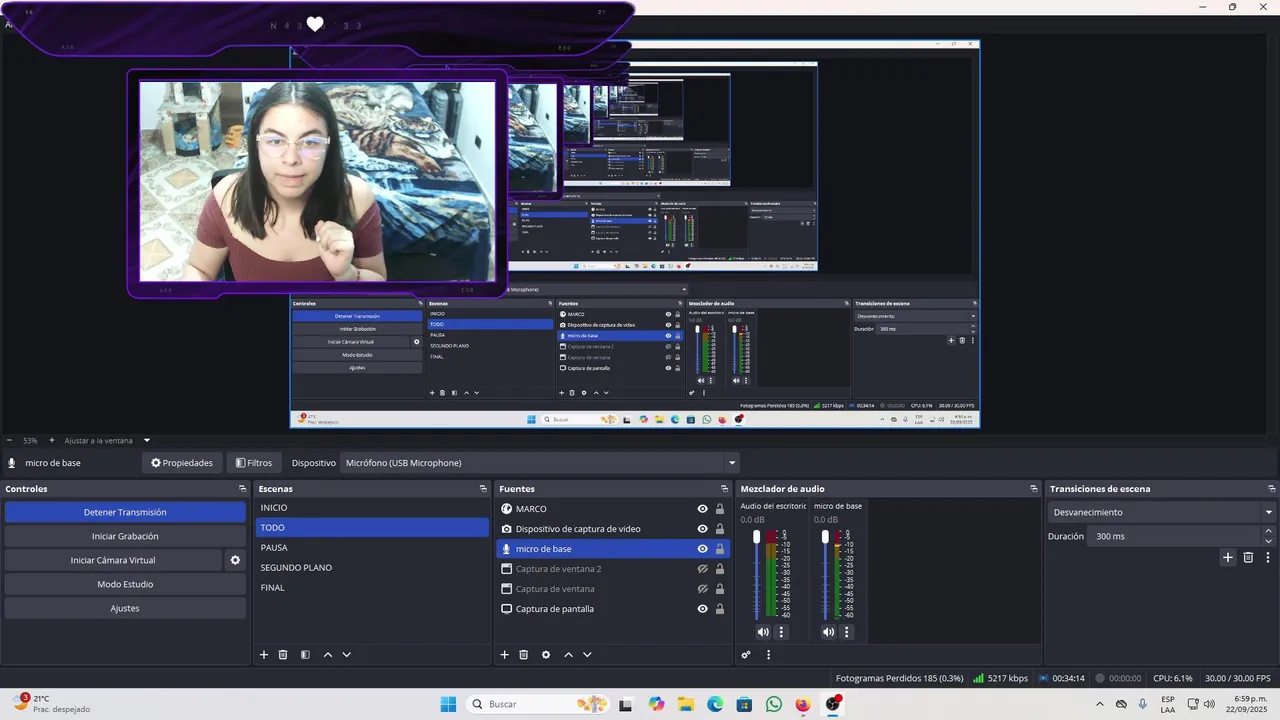Image resolution: width=1280 pixels, height=720 pixels.
Task: Switch to SEGUNDO PLANO scene
Action: coord(371,568)
